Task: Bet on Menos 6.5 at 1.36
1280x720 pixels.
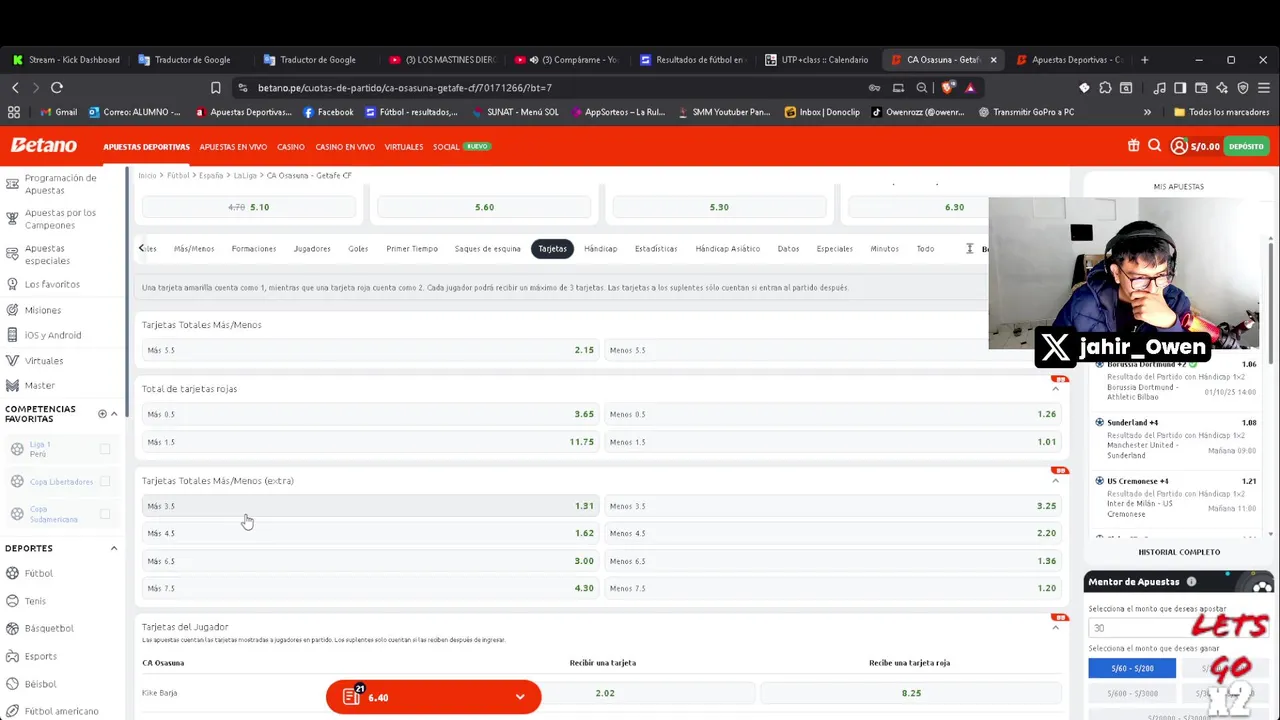Action: coord(832,561)
